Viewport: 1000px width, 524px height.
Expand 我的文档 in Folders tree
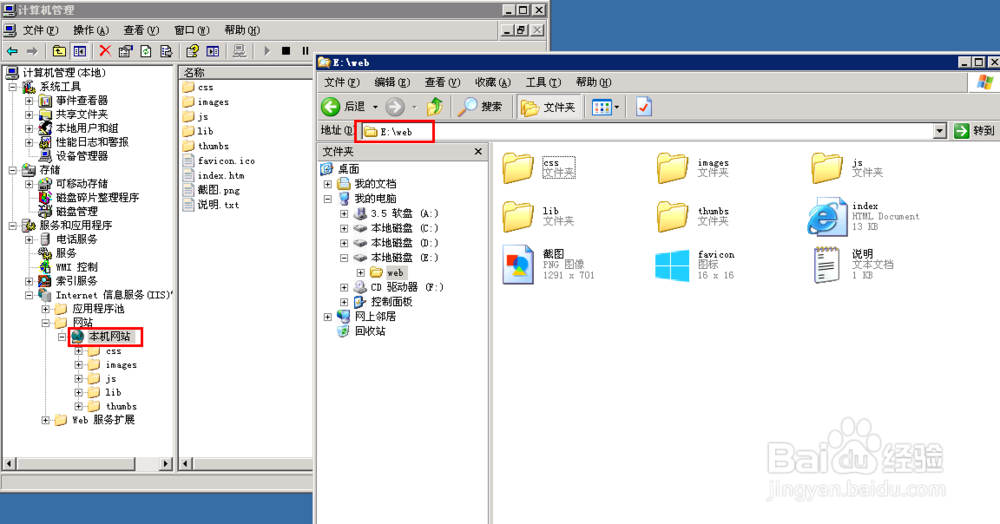[x=328, y=184]
